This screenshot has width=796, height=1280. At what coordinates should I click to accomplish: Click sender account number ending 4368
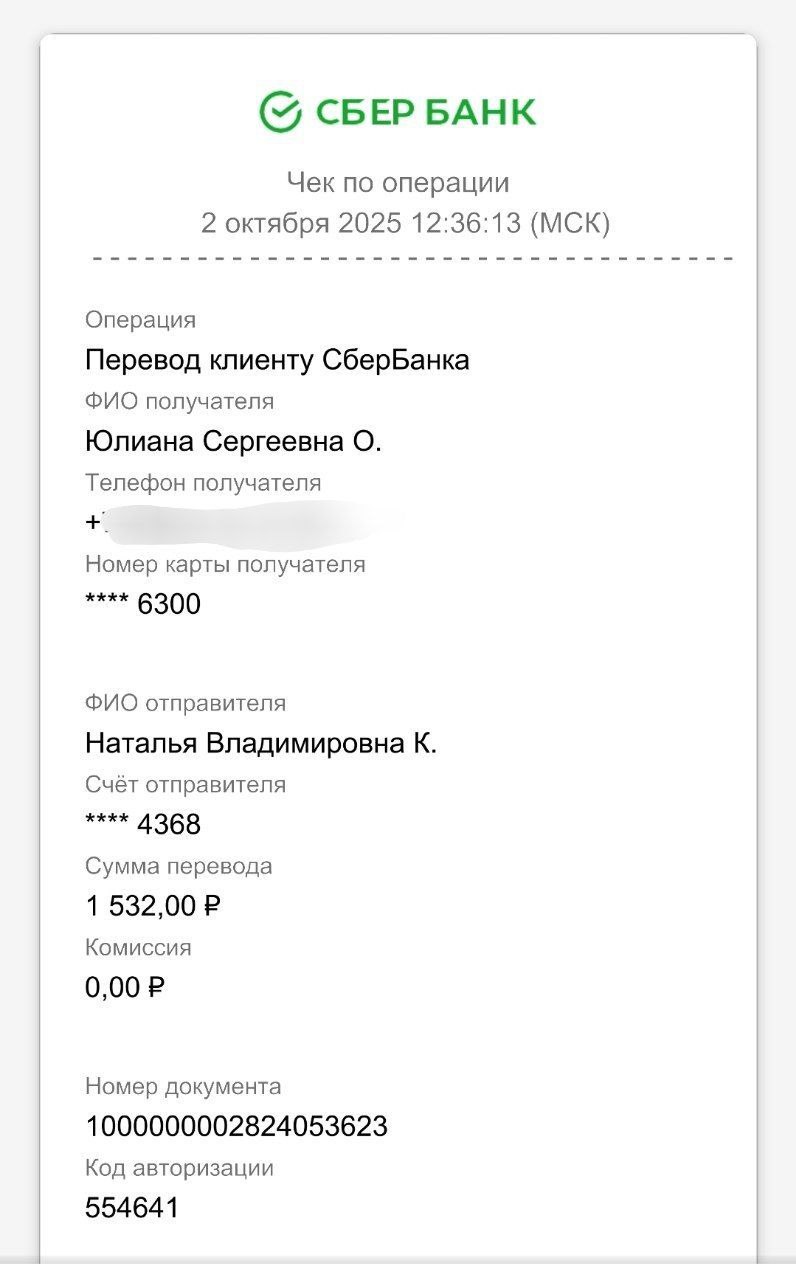click(143, 824)
